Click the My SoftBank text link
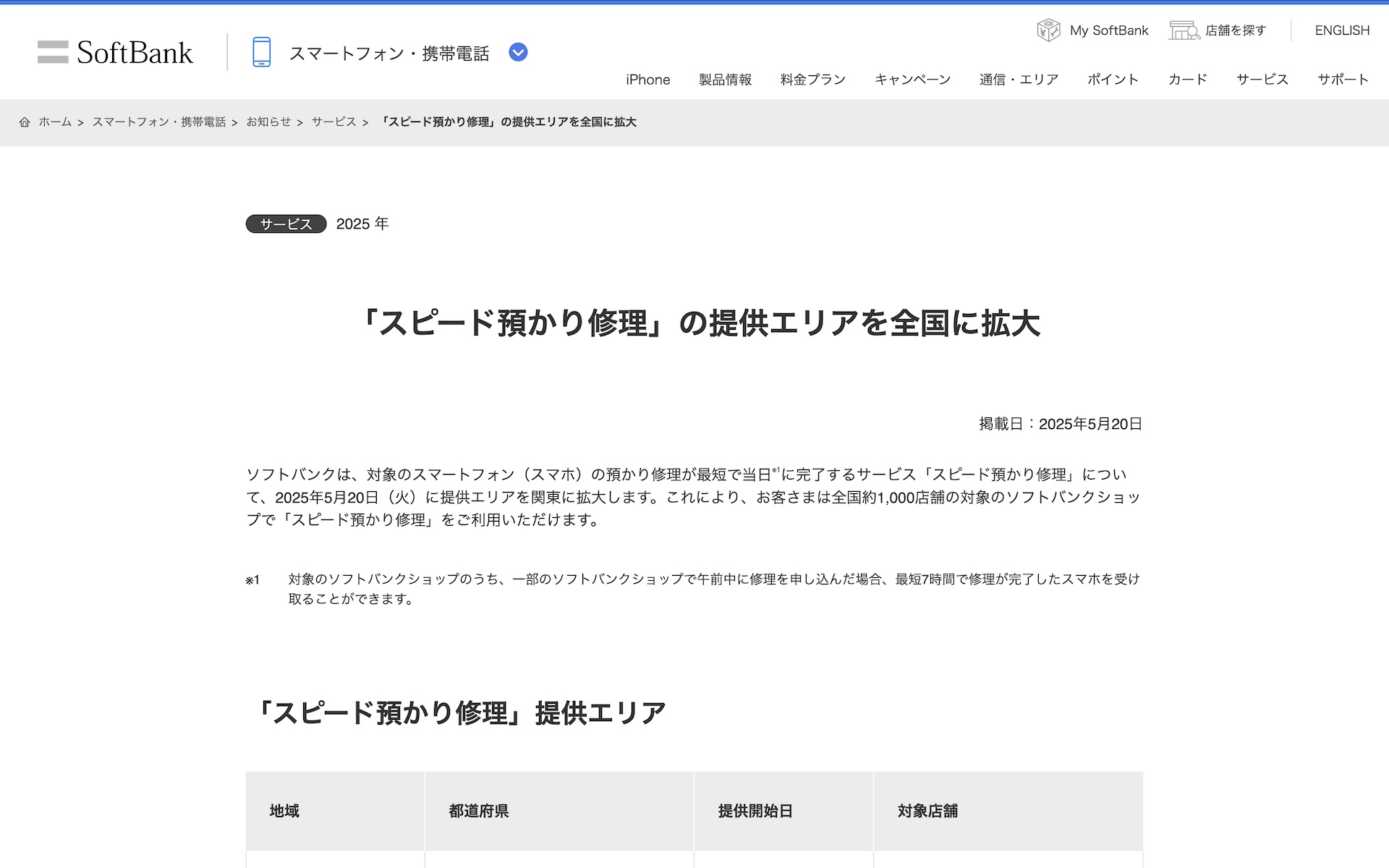1389x868 pixels. coord(1108,30)
